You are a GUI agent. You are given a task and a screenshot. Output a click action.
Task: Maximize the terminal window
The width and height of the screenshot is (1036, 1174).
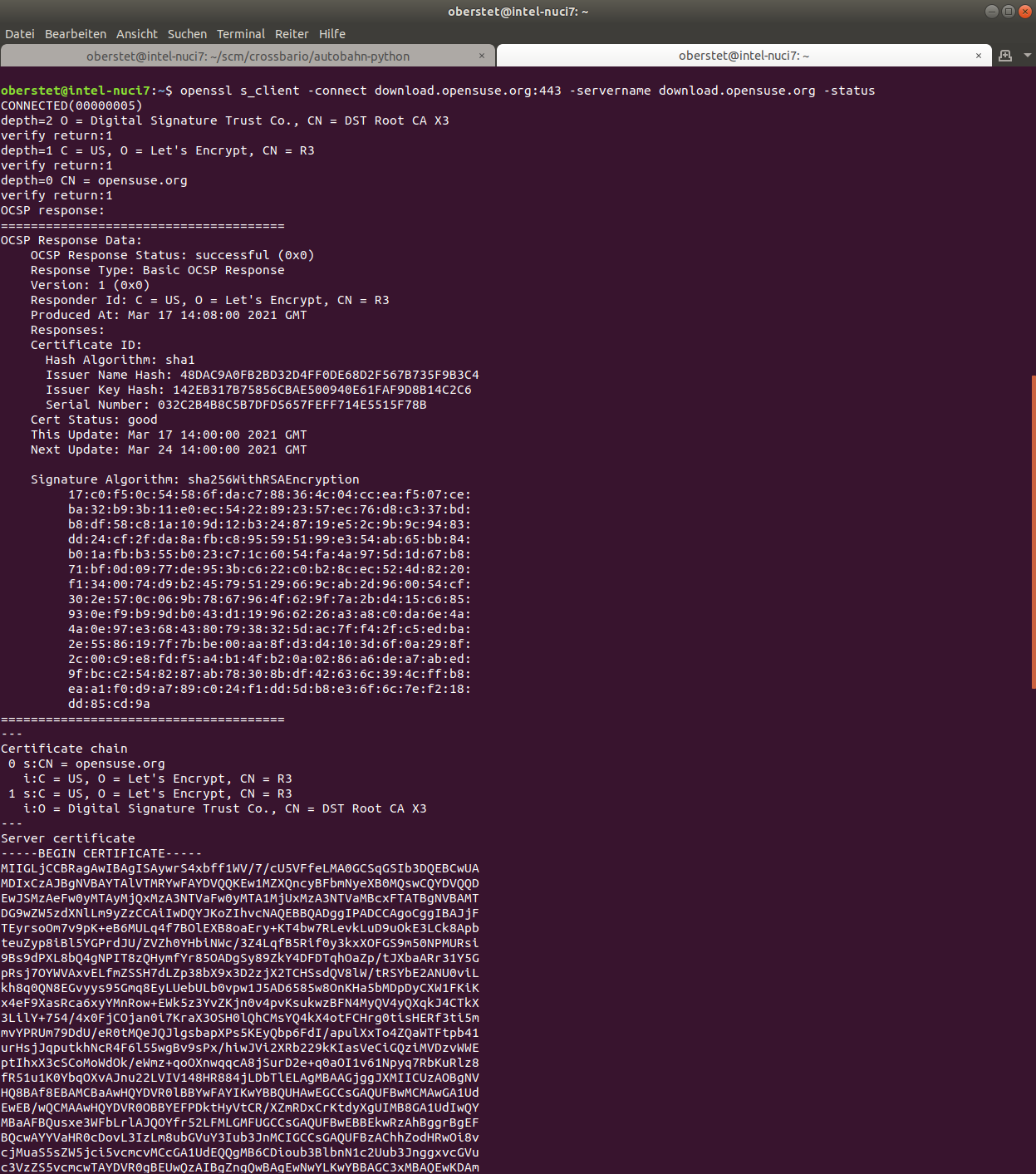tap(1009, 12)
